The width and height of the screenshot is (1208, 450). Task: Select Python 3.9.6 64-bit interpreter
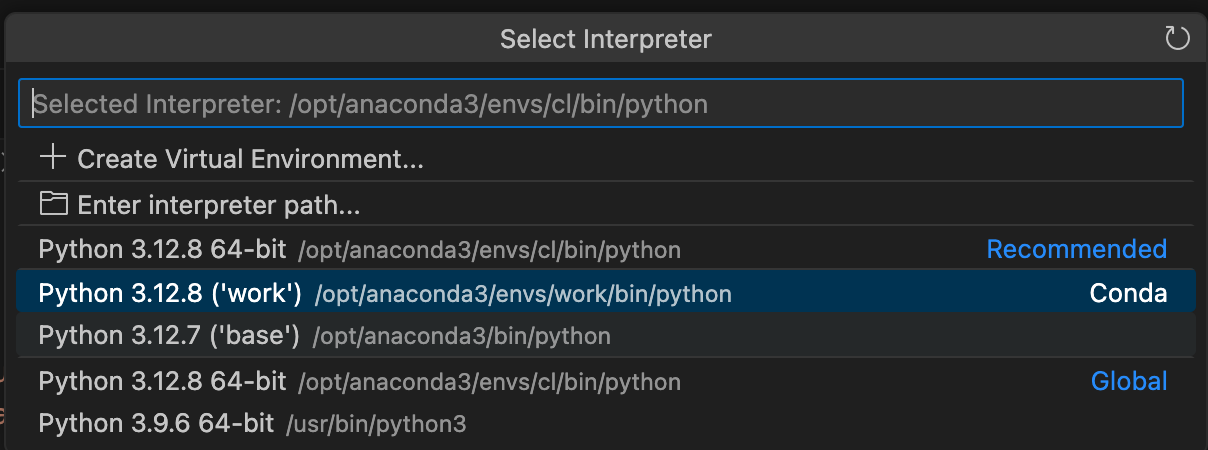[x=156, y=424]
